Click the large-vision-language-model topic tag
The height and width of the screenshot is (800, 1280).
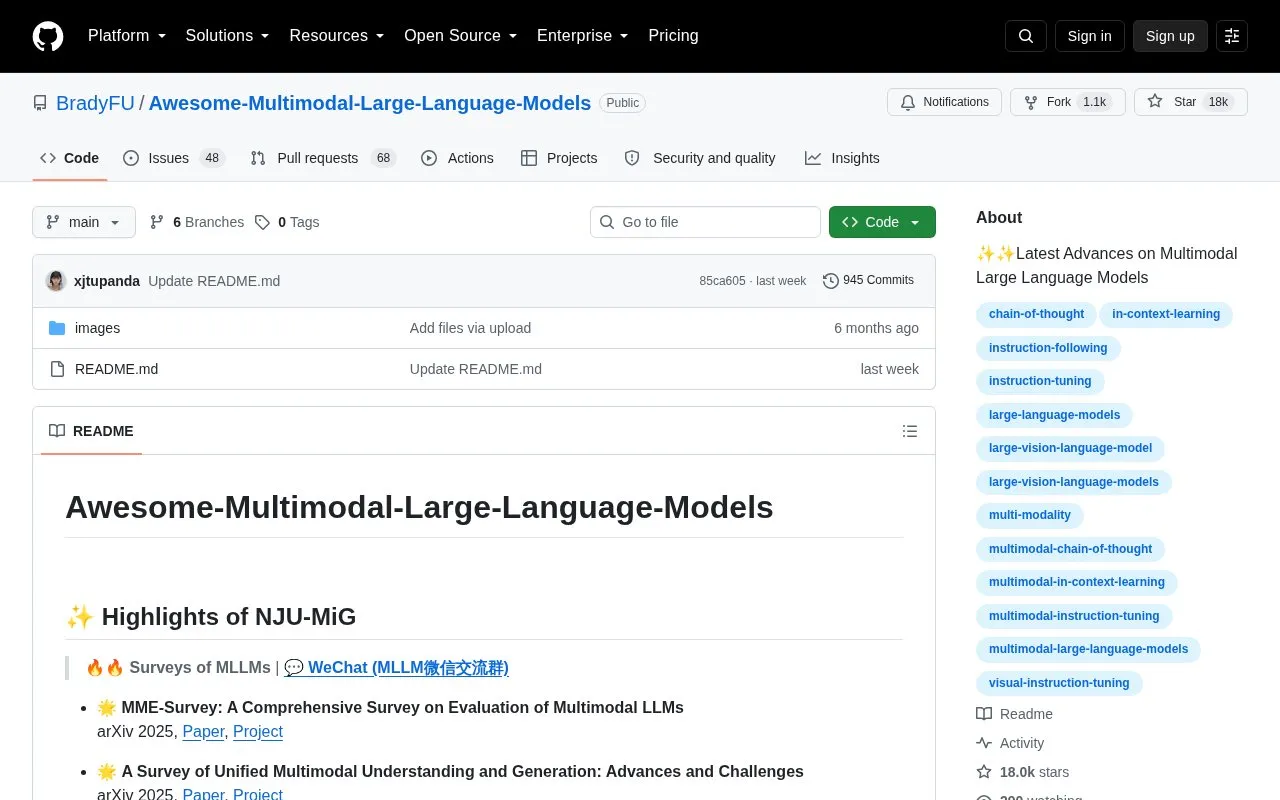(x=1070, y=448)
